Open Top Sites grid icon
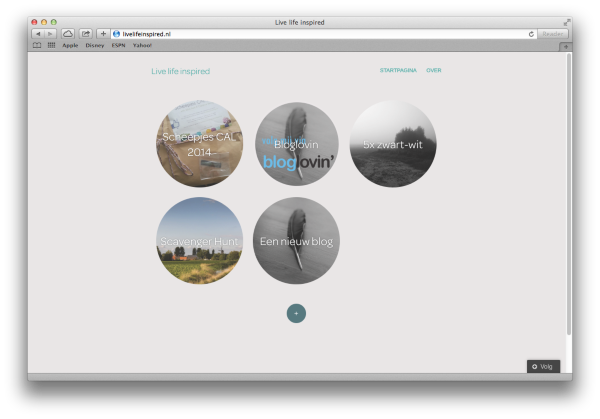The height and width of the screenshot is (419, 600). pyautogui.click(x=51, y=45)
